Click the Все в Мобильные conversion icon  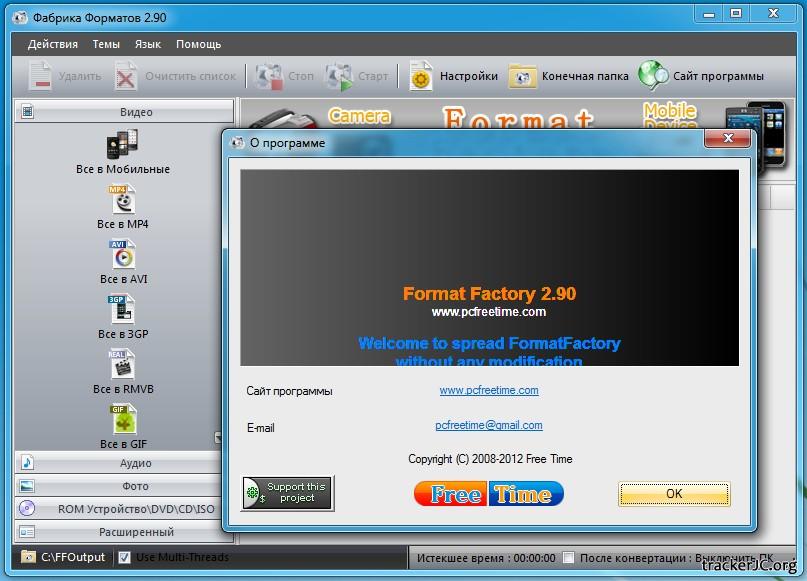[122, 145]
